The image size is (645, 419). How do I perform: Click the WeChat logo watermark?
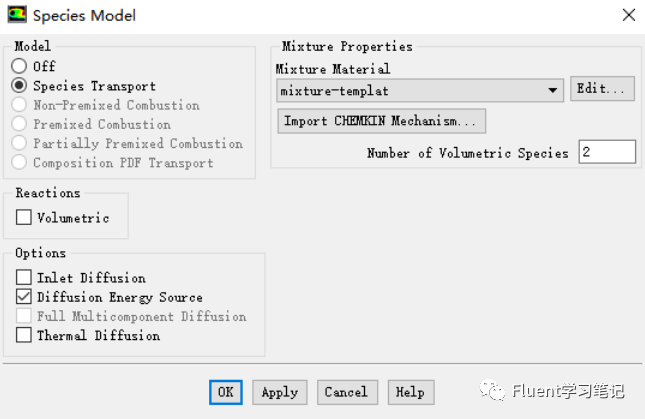click(492, 390)
